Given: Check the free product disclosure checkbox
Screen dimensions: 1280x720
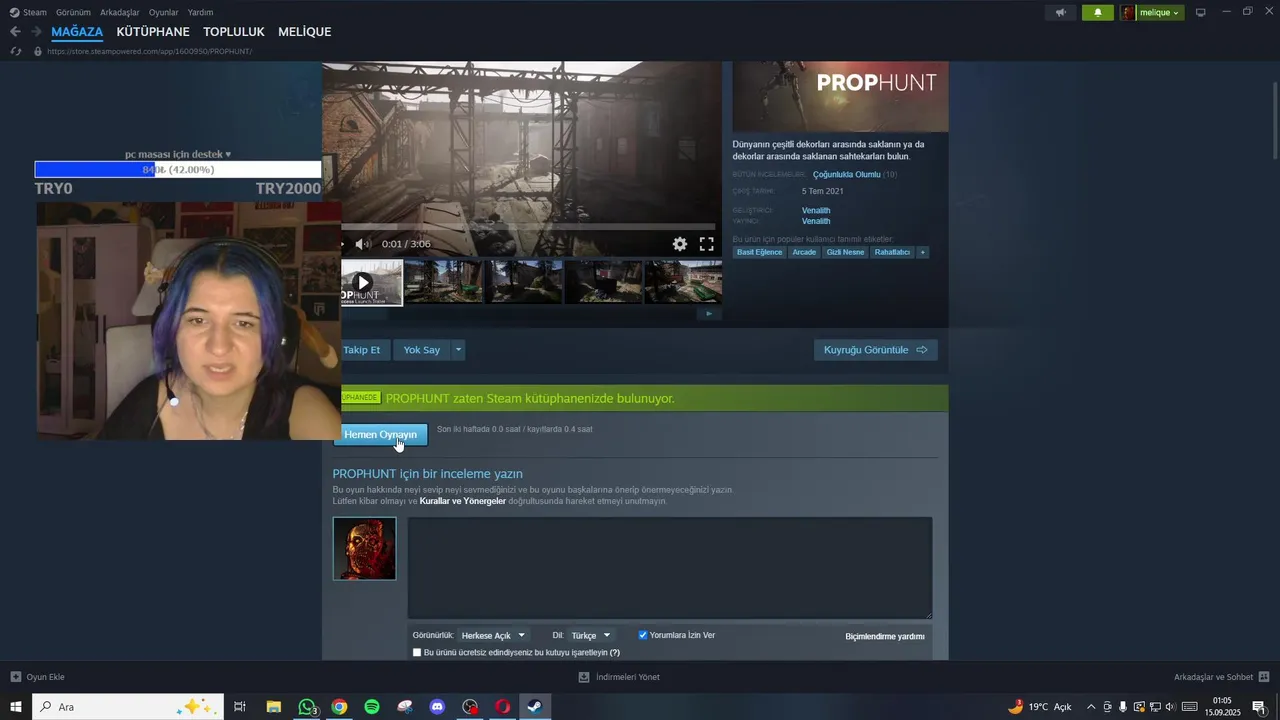Looking at the screenshot, I should (x=417, y=652).
